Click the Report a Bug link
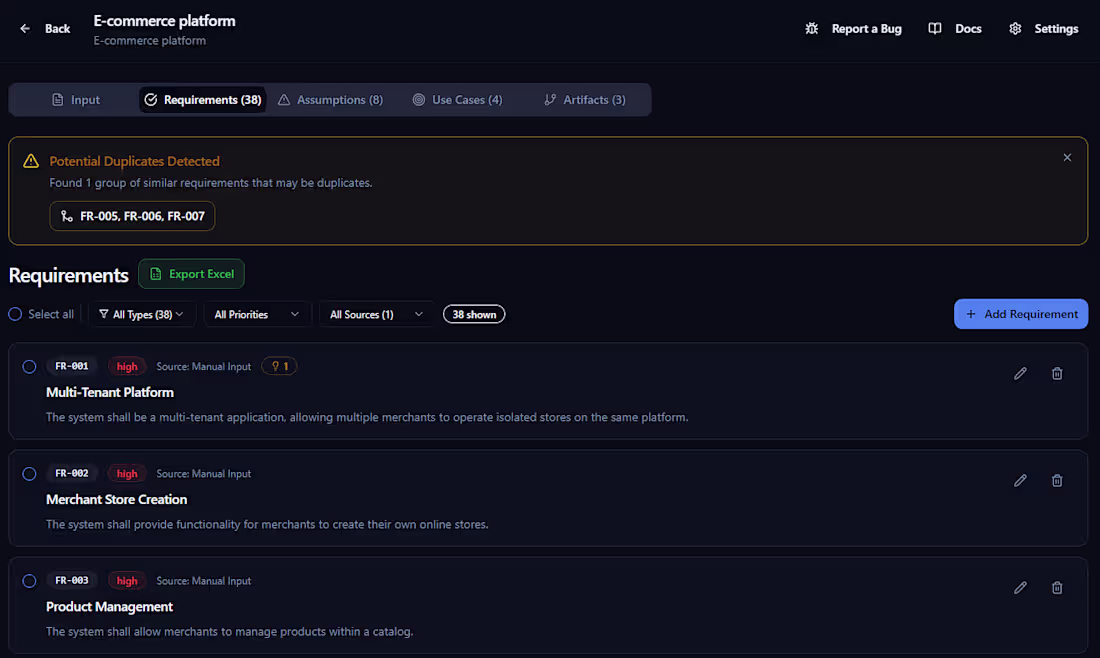 tap(866, 29)
